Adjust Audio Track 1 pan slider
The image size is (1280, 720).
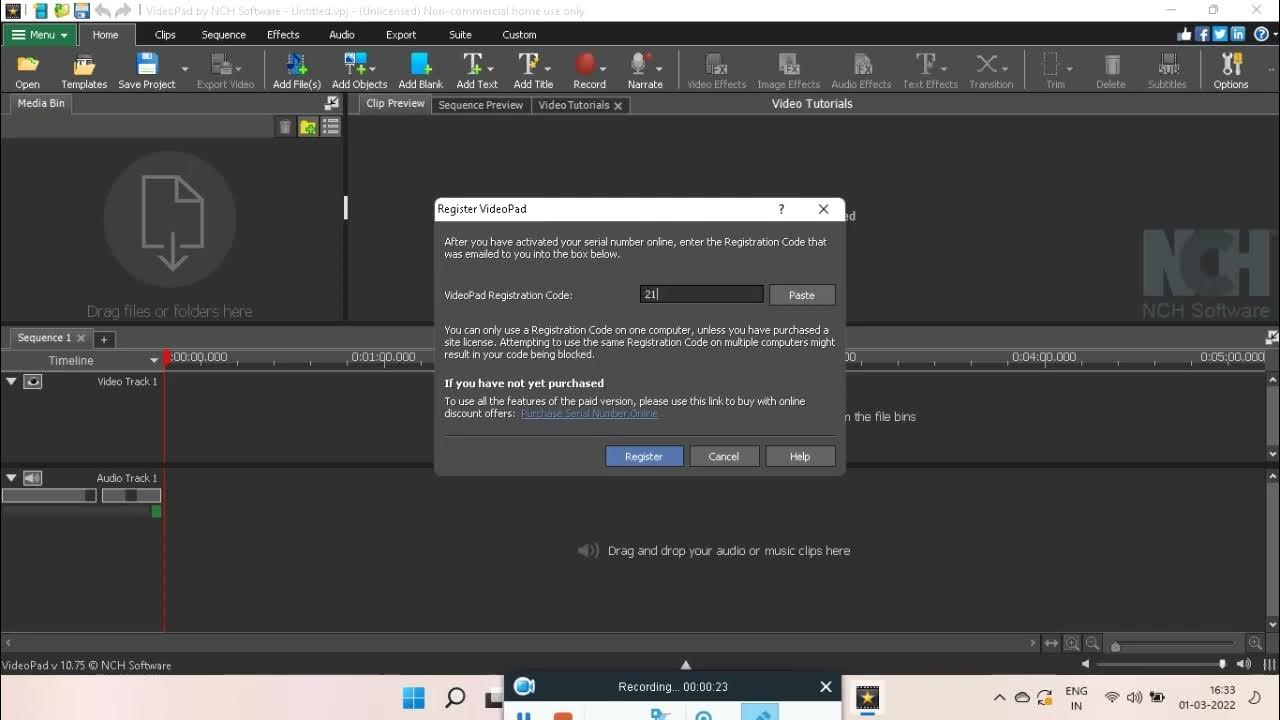(x=131, y=495)
